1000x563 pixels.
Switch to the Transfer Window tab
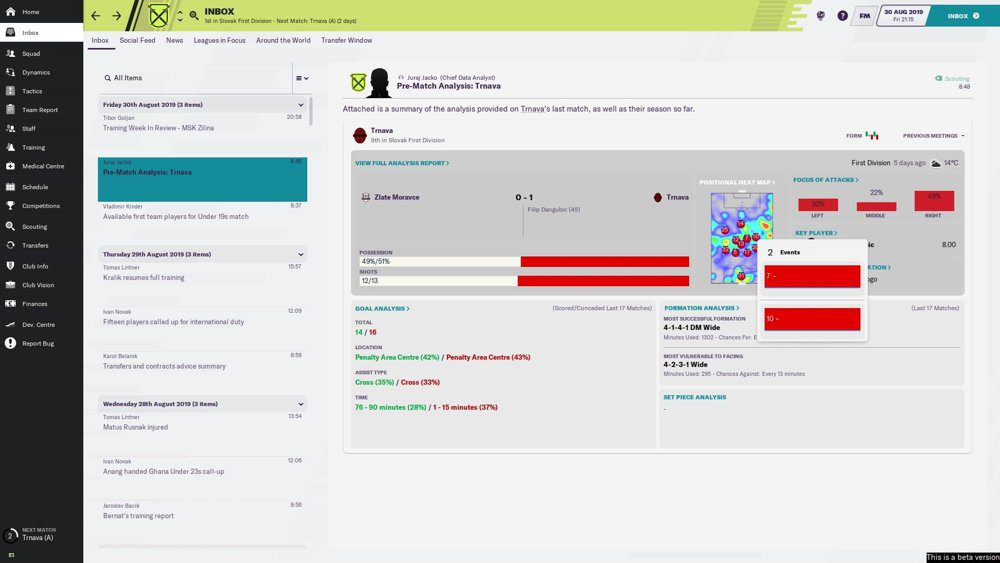click(346, 40)
